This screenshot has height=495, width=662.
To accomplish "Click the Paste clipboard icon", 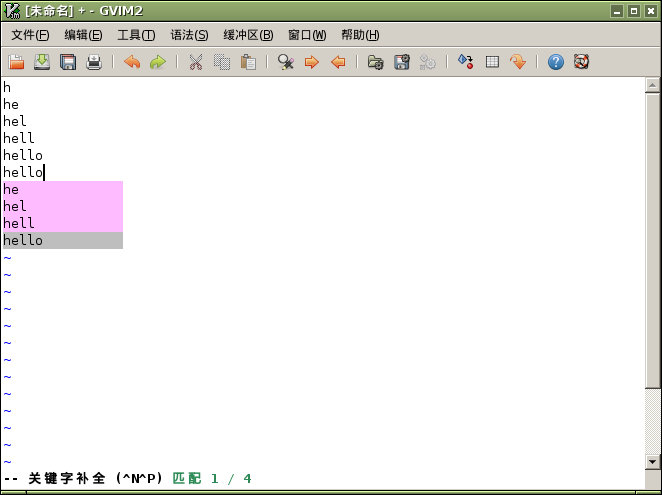I will [x=248, y=62].
